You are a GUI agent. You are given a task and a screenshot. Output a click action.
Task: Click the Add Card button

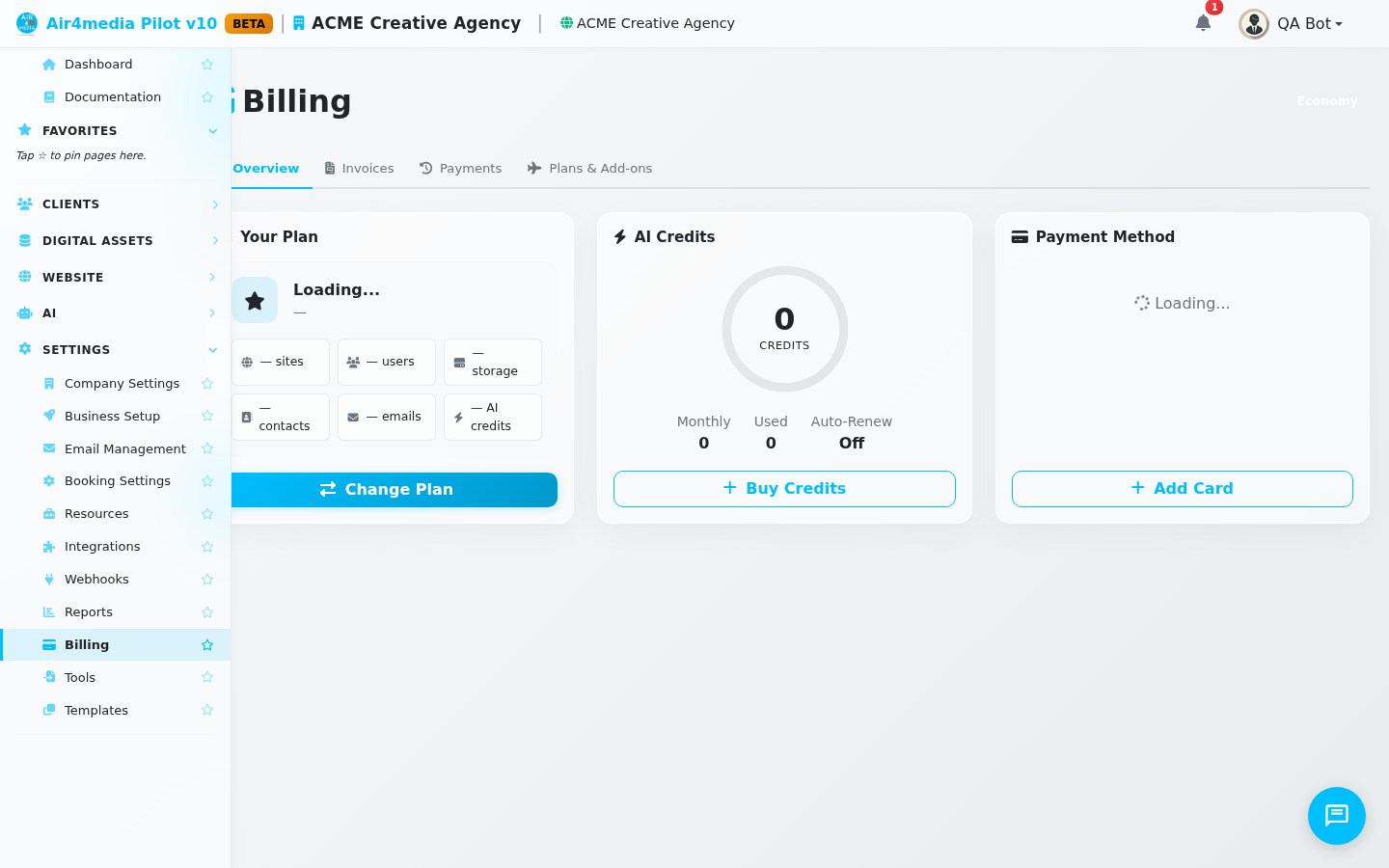(1183, 489)
